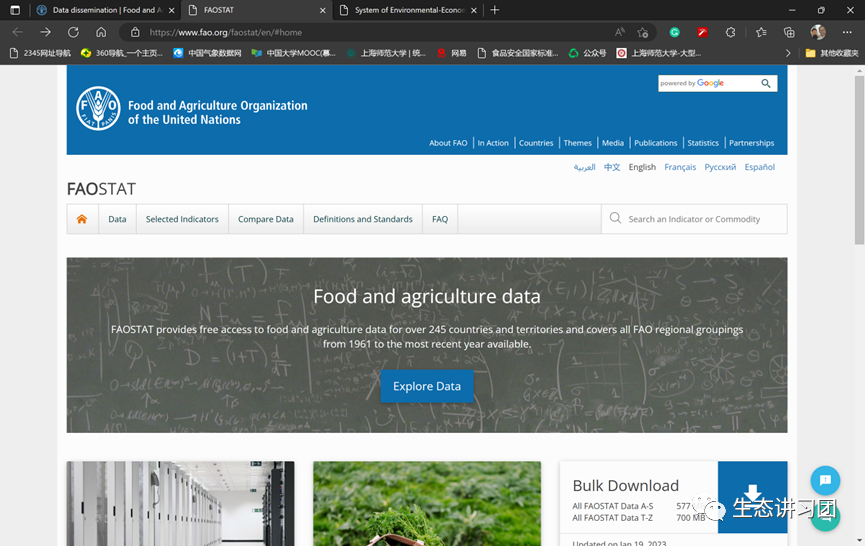Open the Media link

pyautogui.click(x=613, y=143)
